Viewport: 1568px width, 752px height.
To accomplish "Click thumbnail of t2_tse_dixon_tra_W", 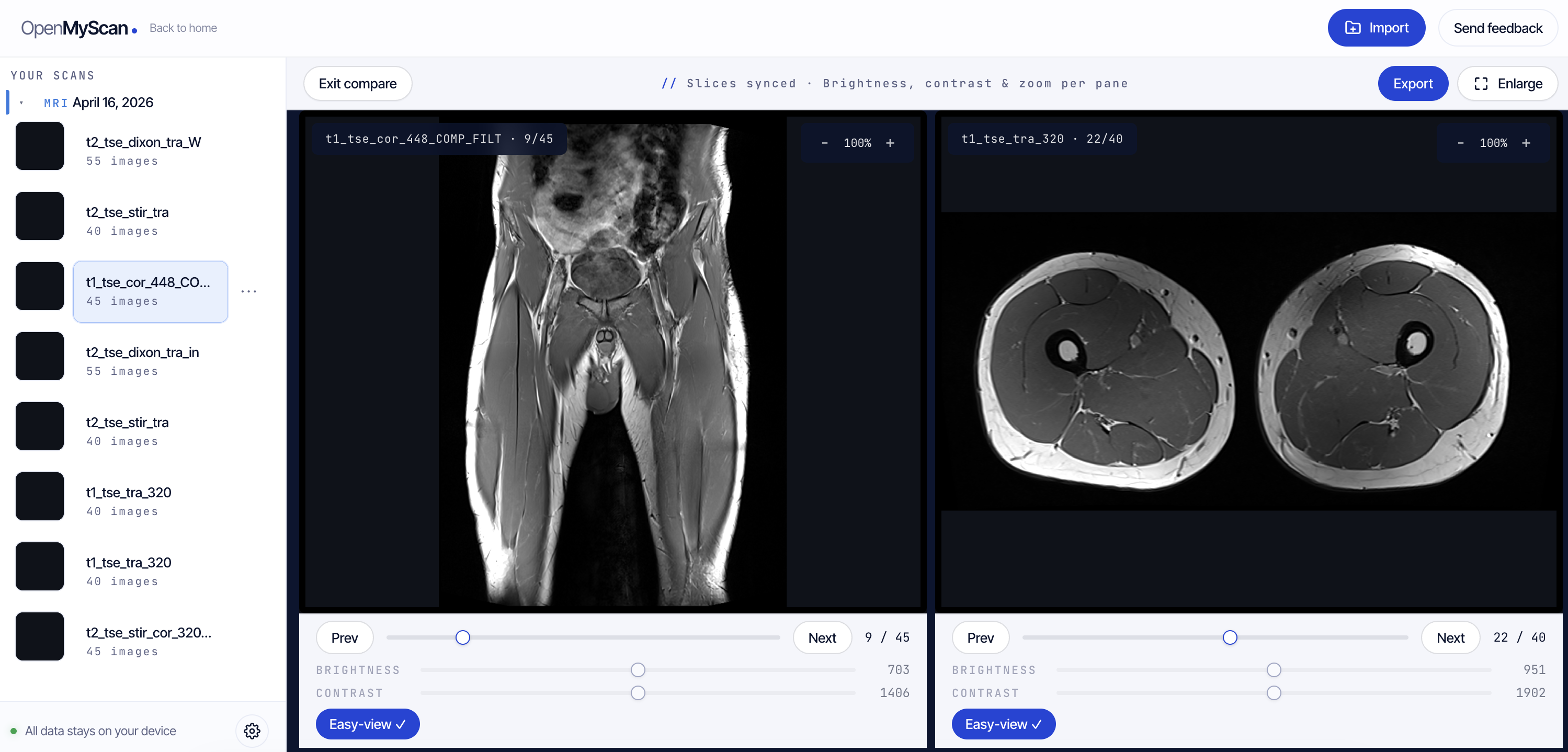I will tap(40, 146).
